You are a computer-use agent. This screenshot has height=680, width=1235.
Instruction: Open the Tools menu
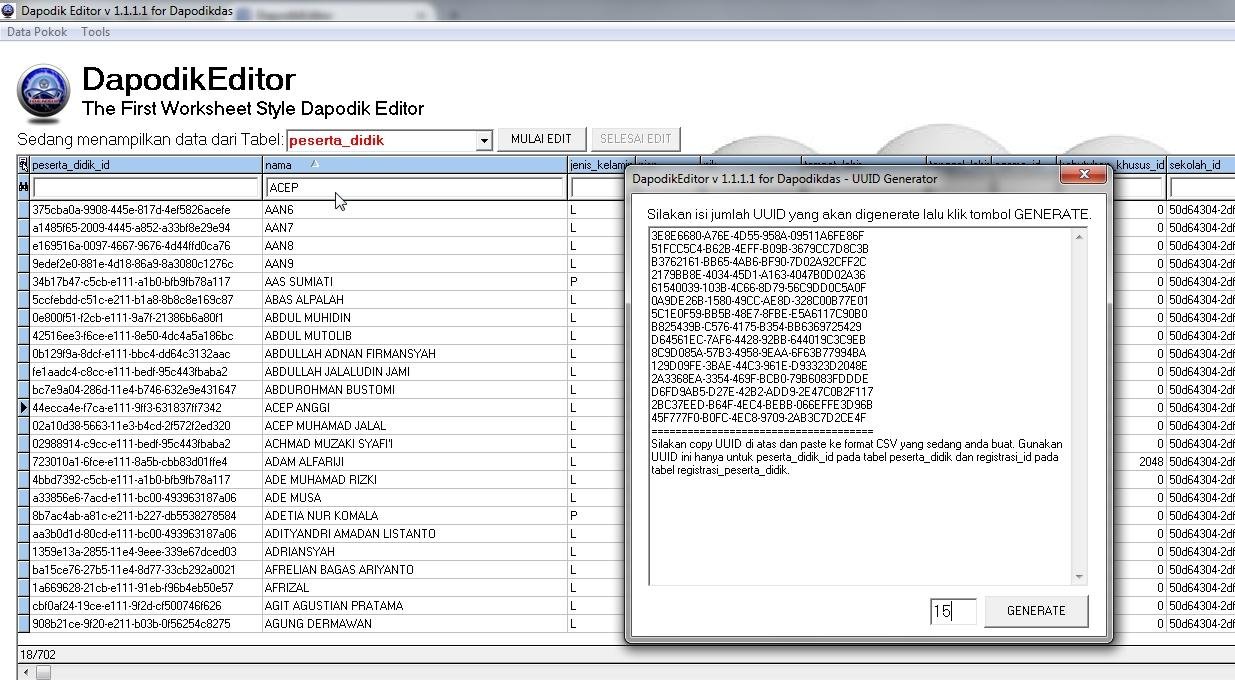[x=96, y=32]
